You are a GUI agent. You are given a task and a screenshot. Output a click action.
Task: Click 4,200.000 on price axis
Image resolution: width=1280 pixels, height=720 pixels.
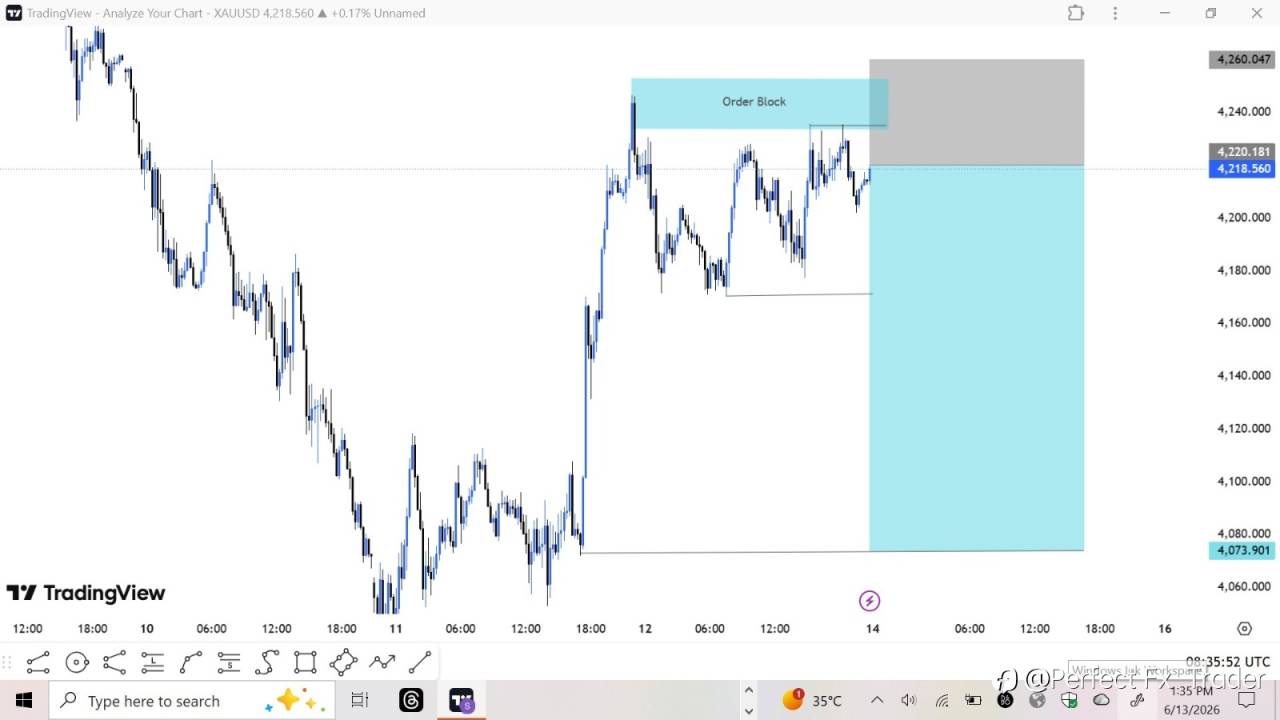click(x=1243, y=217)
